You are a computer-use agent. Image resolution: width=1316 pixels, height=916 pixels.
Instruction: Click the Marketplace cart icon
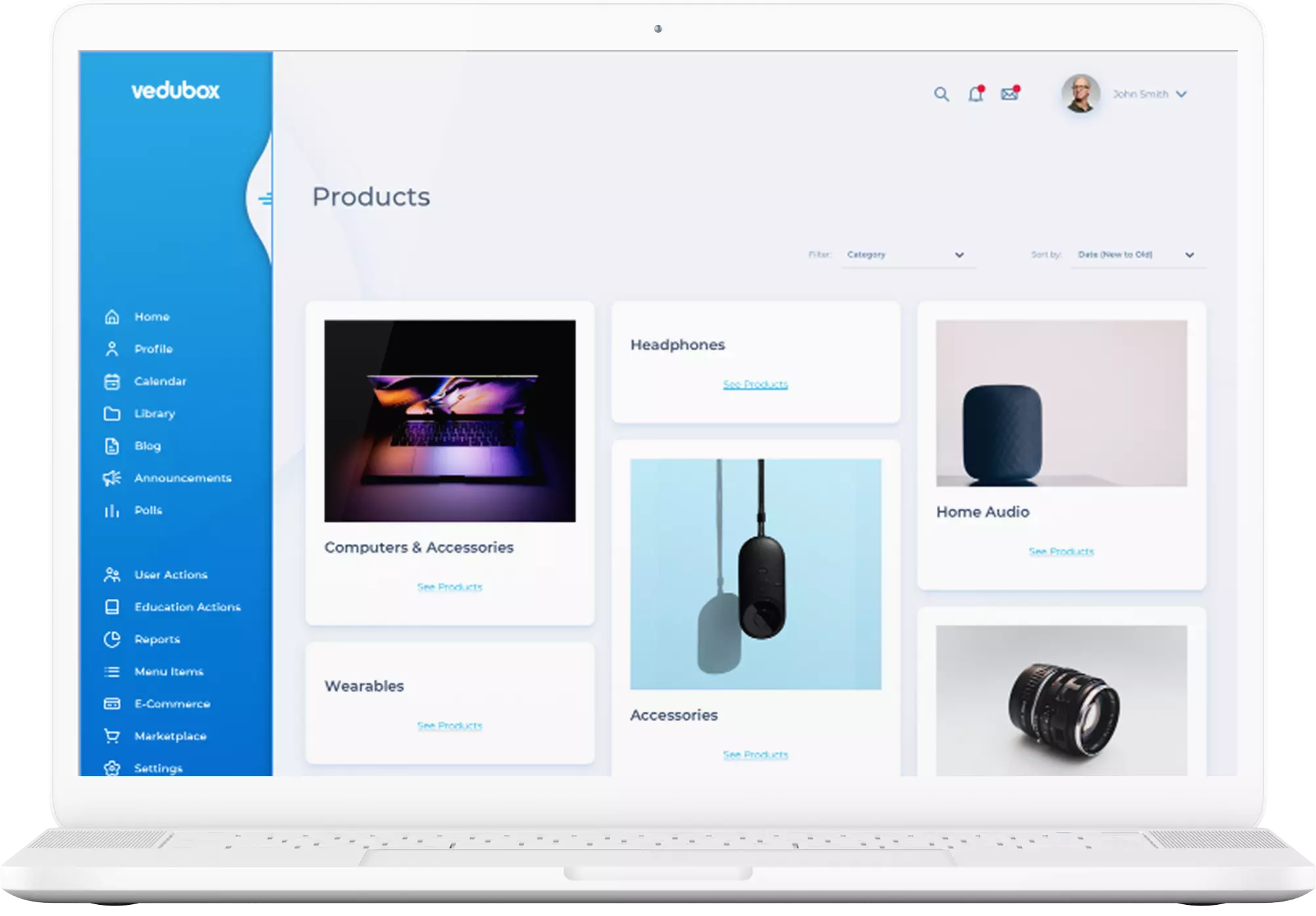point(112,736)
